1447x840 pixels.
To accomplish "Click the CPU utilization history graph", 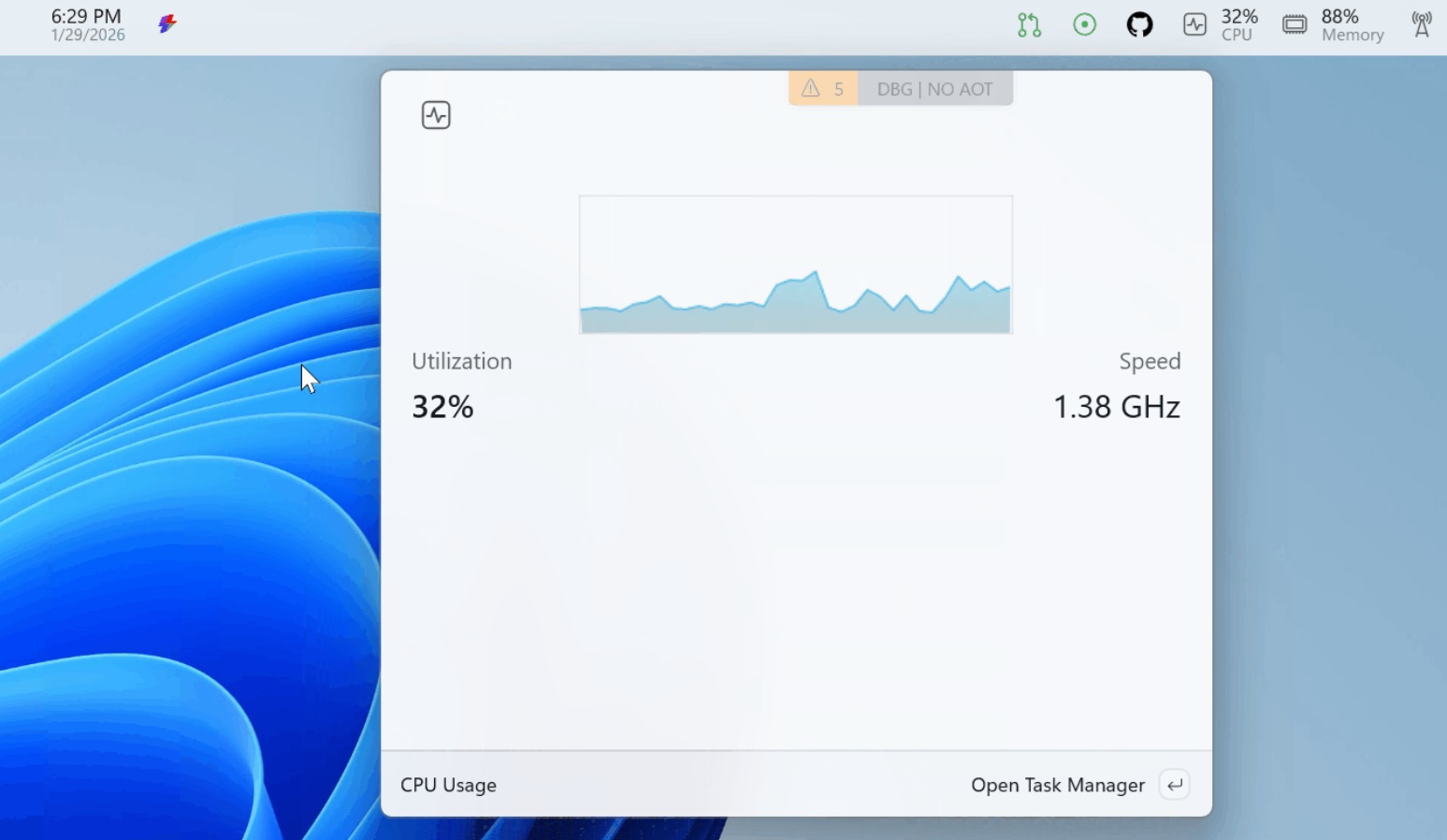I will coord(795,264).
